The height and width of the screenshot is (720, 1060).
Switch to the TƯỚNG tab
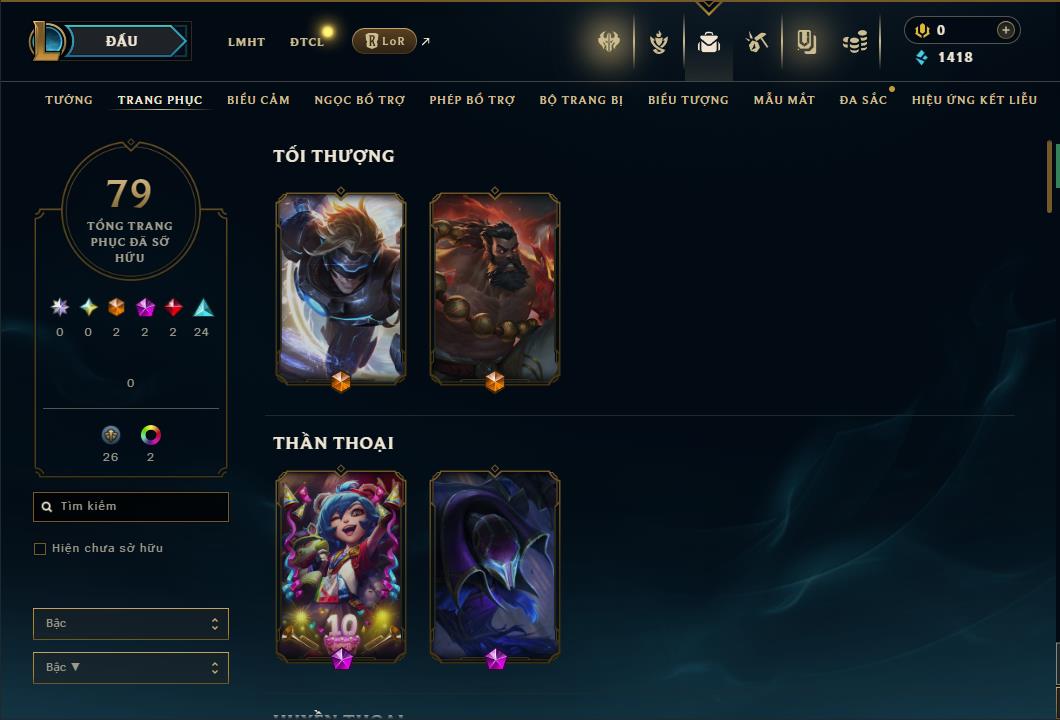[69, 100]
